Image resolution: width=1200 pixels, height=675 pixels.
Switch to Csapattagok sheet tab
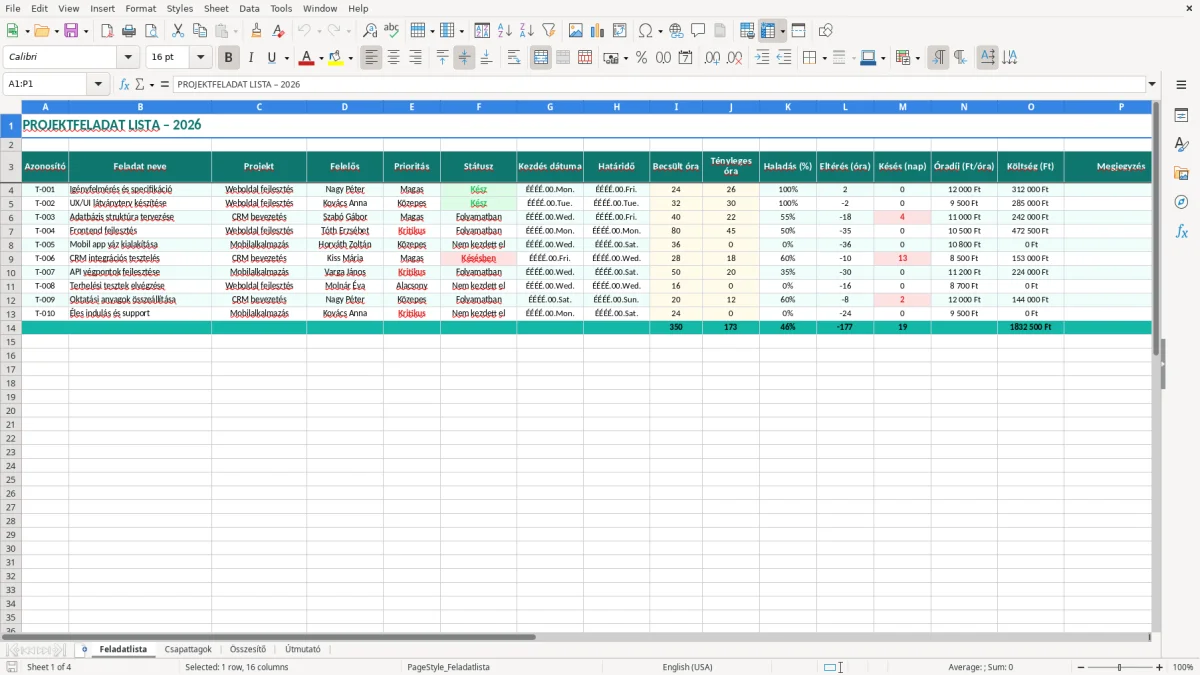[x=188, y=649]
